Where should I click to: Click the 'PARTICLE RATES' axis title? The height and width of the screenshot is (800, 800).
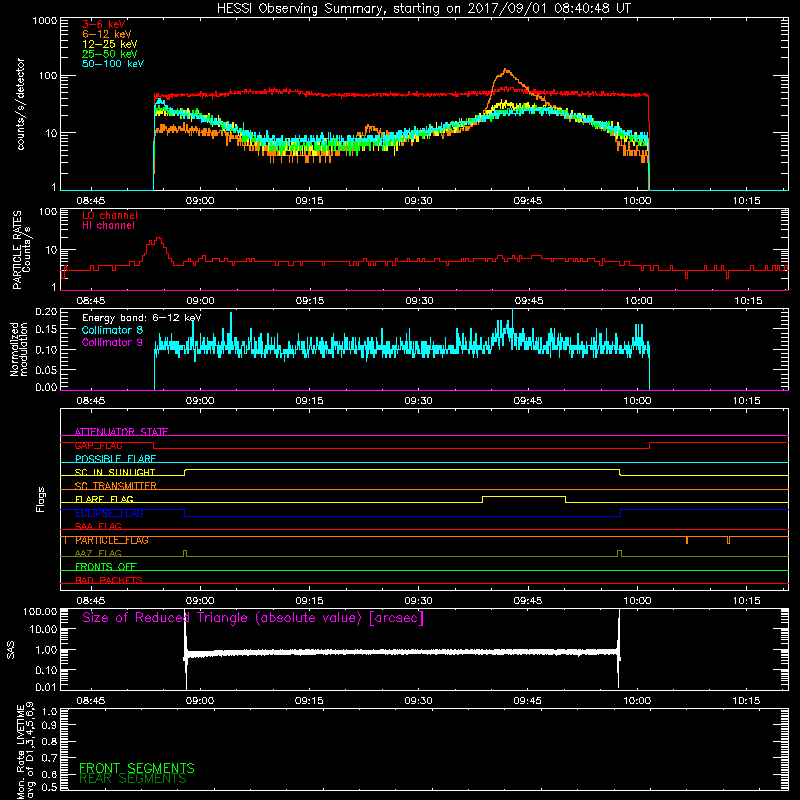(17, 250)
